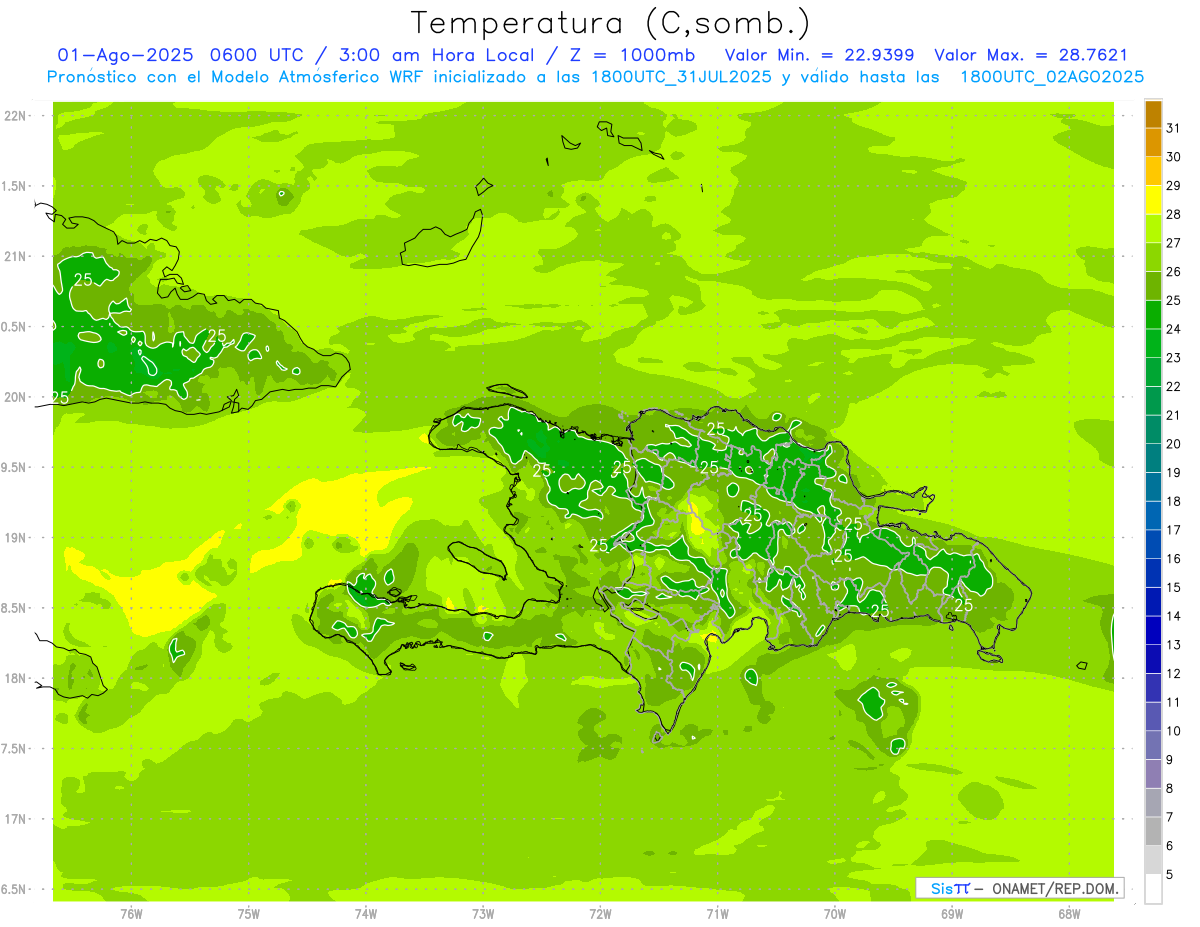Click the '76W' longitude axis label
1200x927 pixels.
click(x=132, y=913)
